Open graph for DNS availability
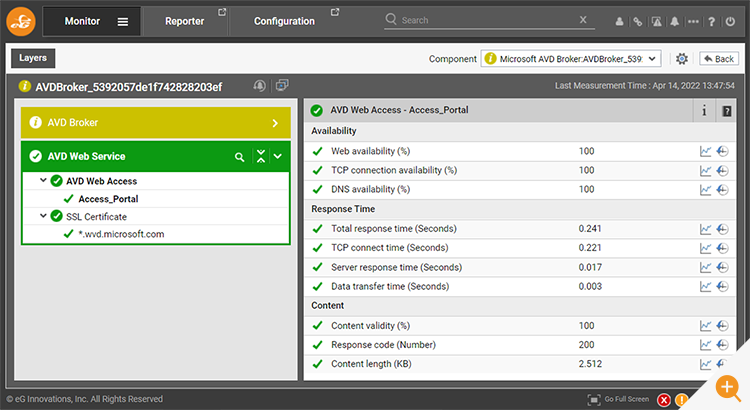Viewport: 750px width, 410px height. pos(706,190)
